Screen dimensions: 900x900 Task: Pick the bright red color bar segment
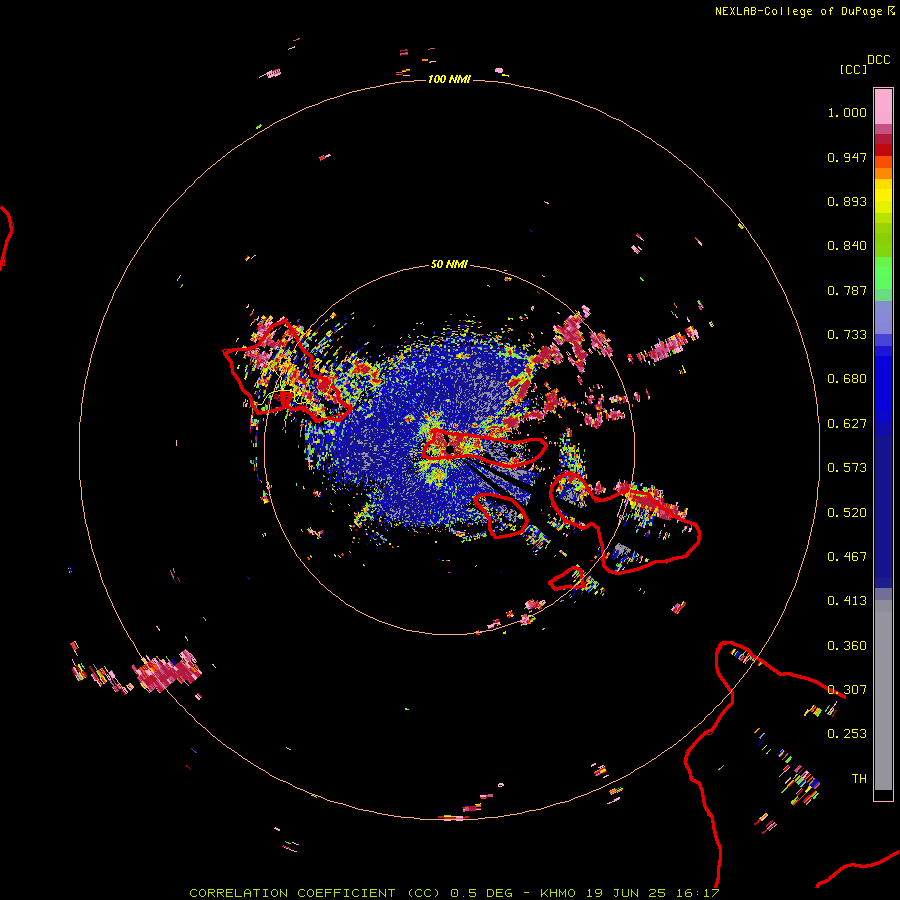pyautogui.click(x=883, y=150)
